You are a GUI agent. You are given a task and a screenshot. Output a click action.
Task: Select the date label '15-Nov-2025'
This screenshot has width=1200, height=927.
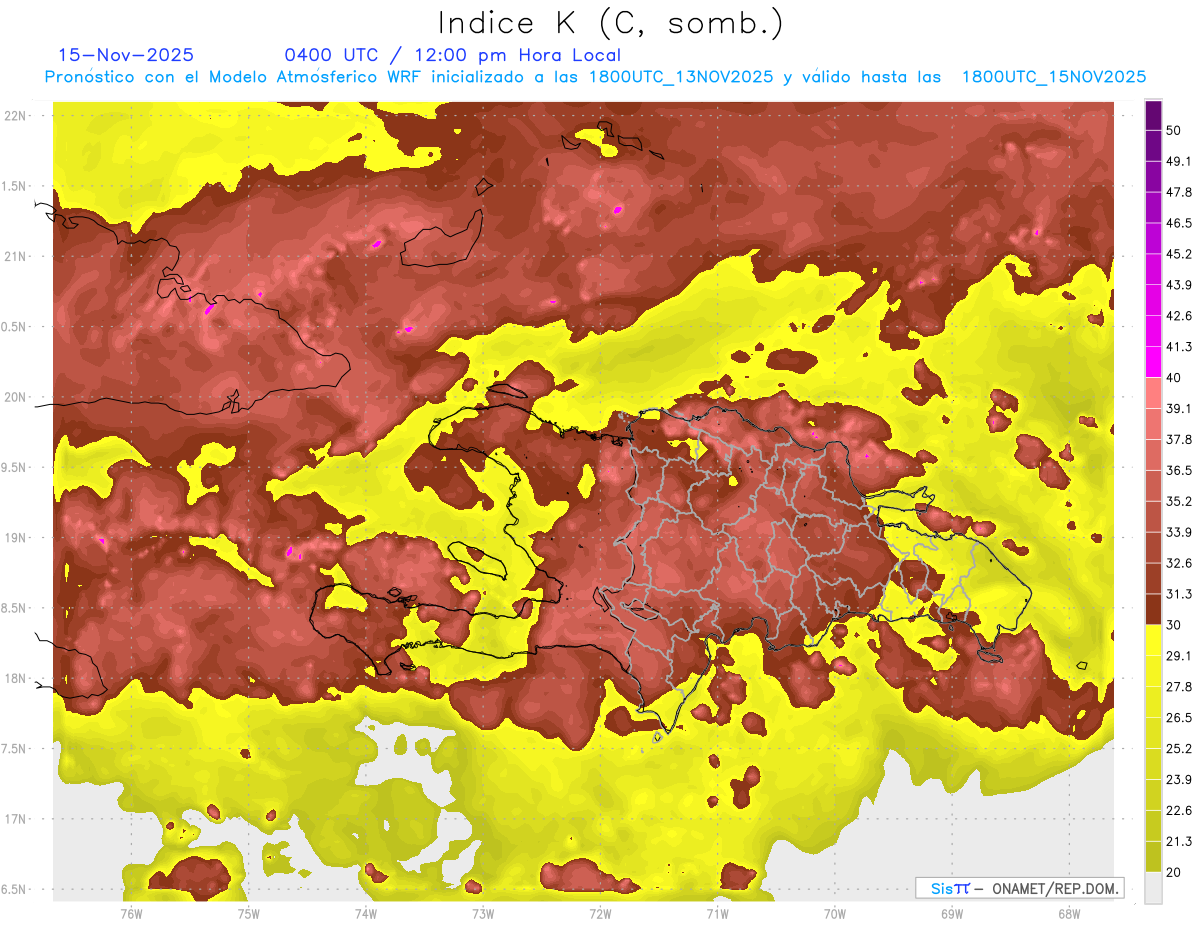tap(127, 55)
